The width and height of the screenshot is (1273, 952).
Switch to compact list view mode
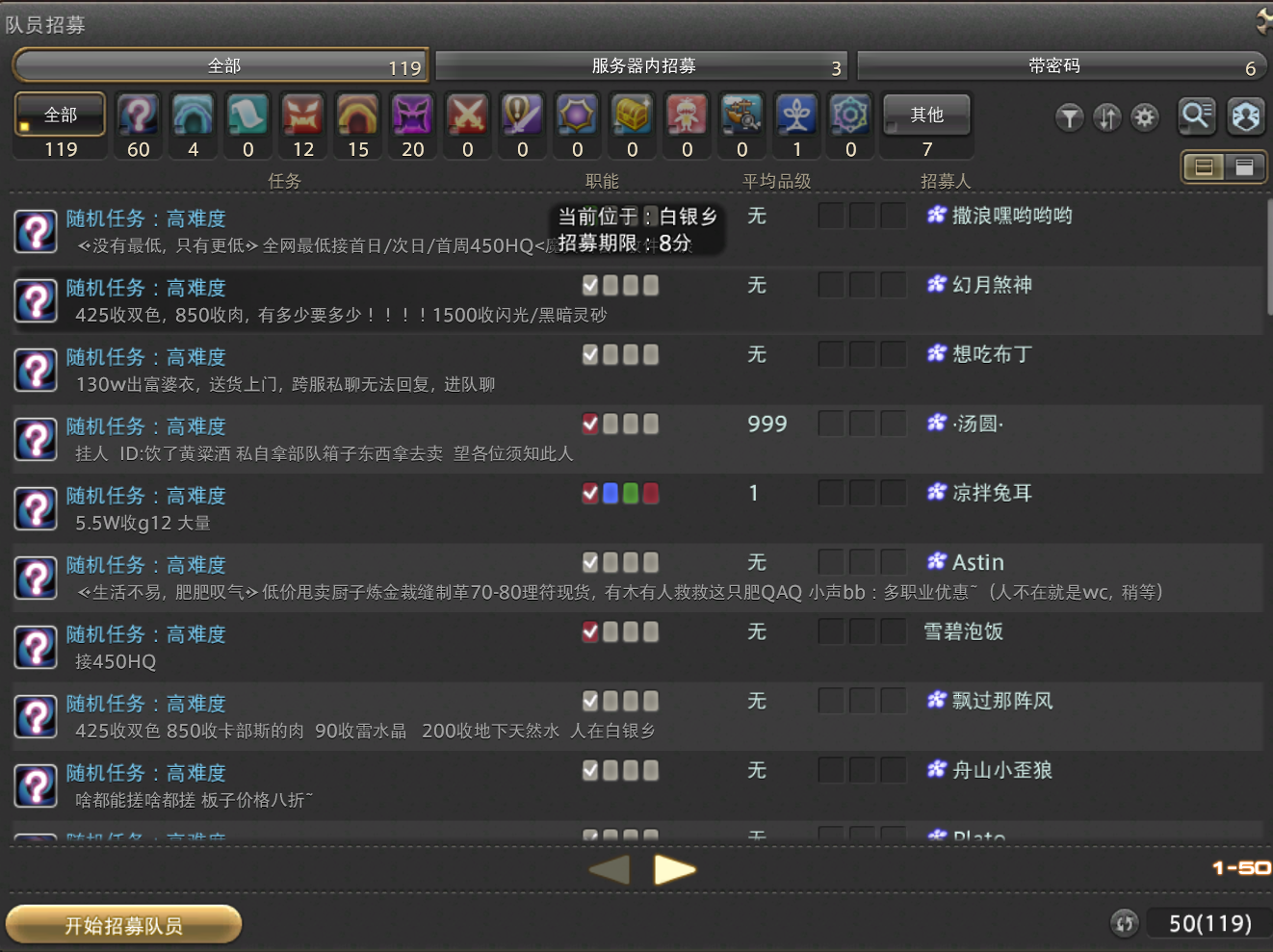click(x=1245, y=167)
